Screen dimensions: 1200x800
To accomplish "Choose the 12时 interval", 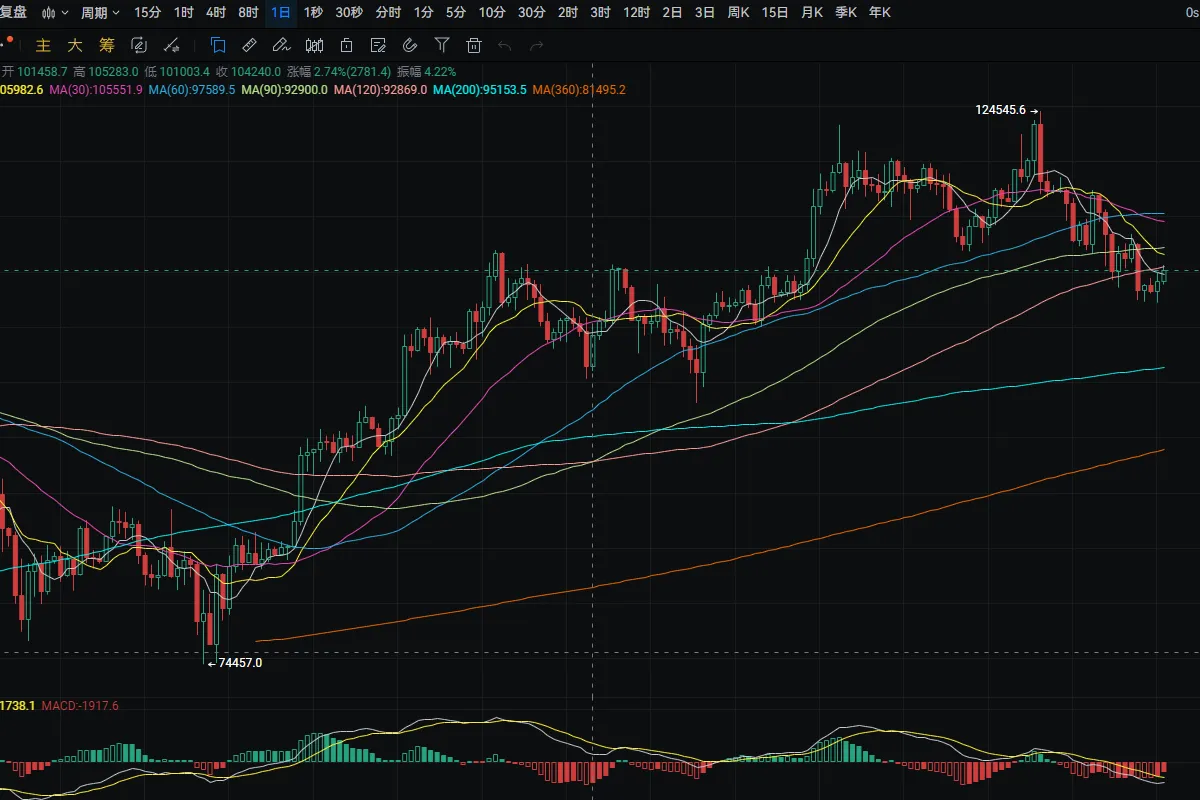I will pos(636,13).
